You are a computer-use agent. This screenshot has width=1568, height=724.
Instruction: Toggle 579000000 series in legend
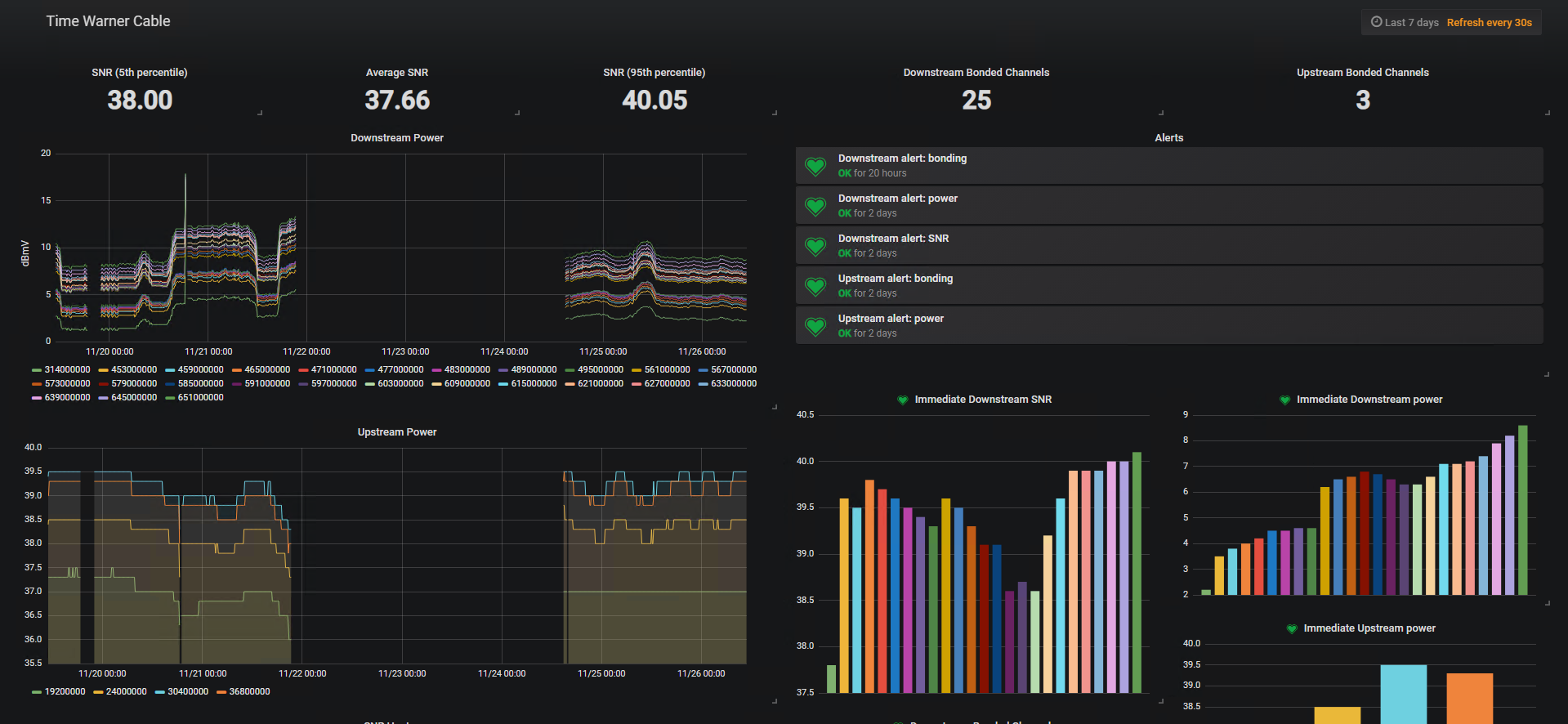(134, 384)
